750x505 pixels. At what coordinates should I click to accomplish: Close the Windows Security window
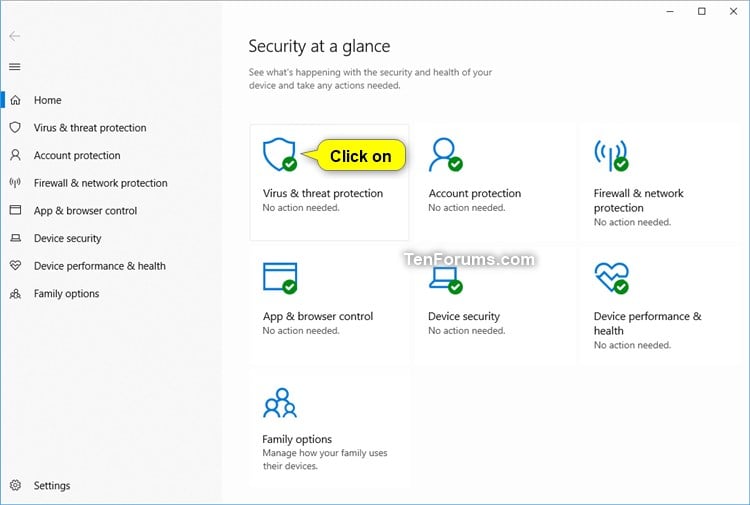coord(733,11)
